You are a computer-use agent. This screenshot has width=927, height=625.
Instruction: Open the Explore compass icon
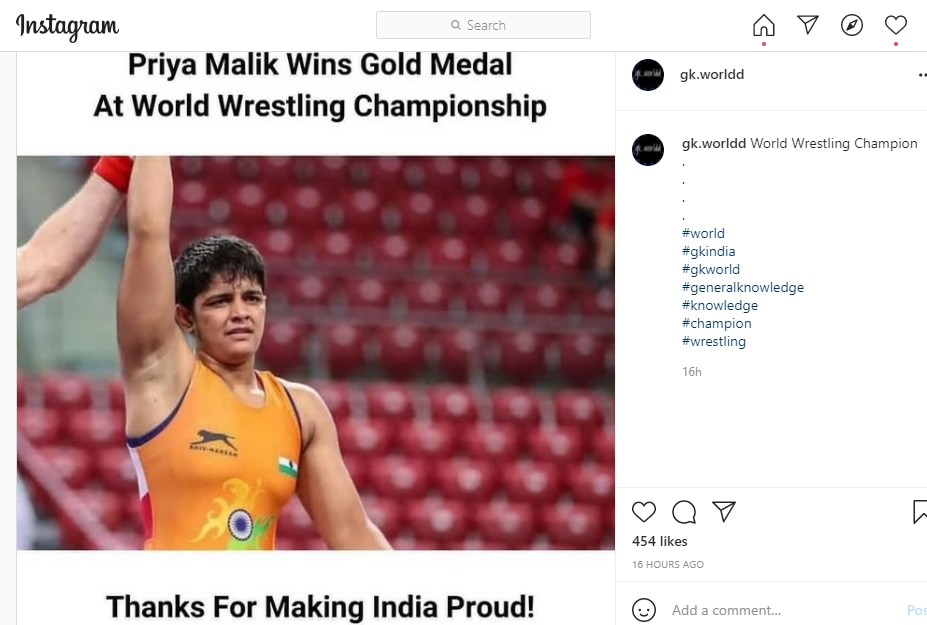click(852, 26)
